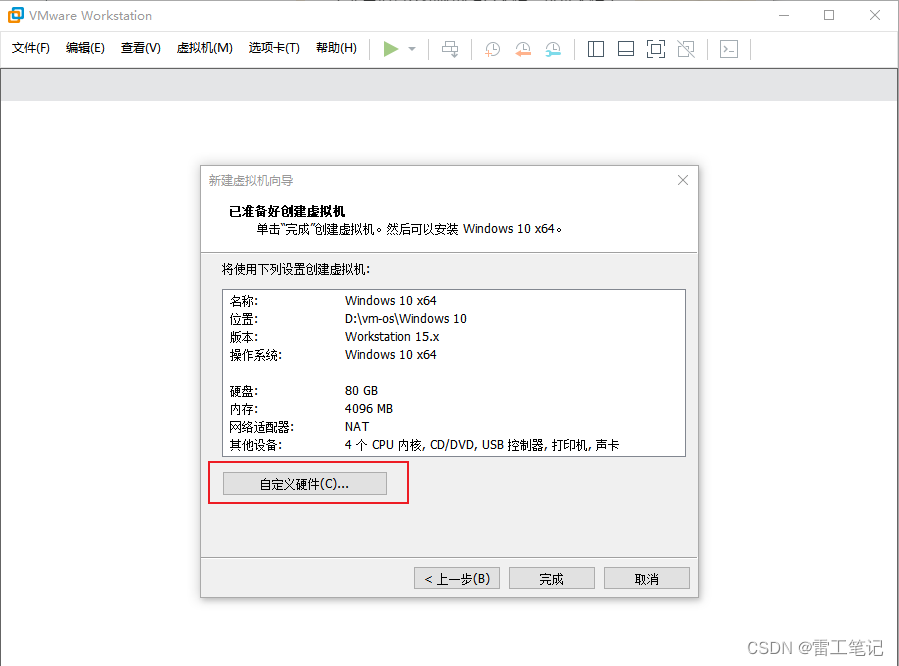Open the 文件(F) menu
Screen dimensions: 899x666
(x=31, y=48)
